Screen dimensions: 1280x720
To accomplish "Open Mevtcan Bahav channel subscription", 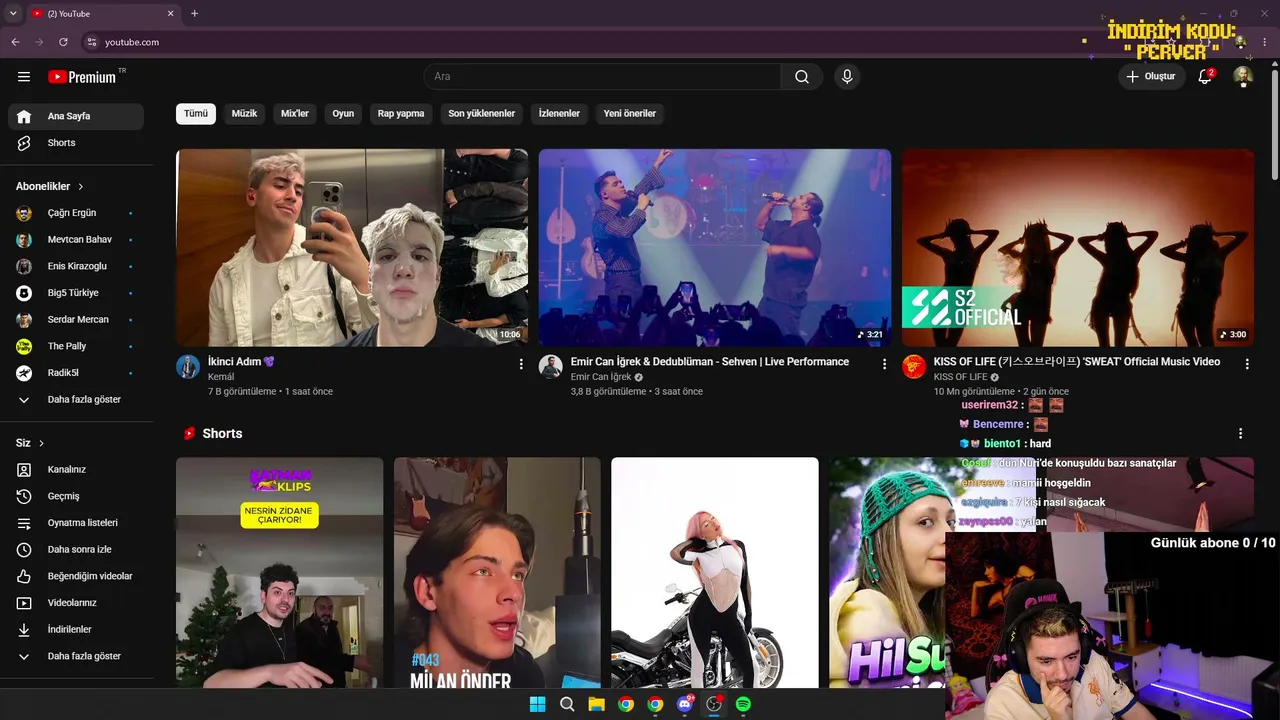I will (76, 240).
